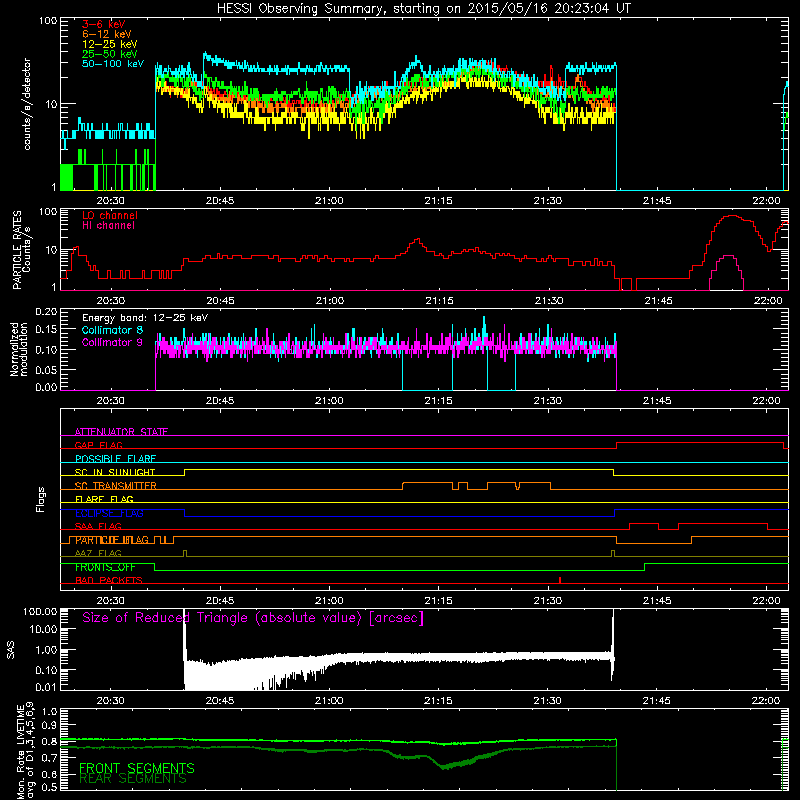Click the SC IN SUNLIGHT flag label
This screenshot has height=800, width=800.
[115, 472]
